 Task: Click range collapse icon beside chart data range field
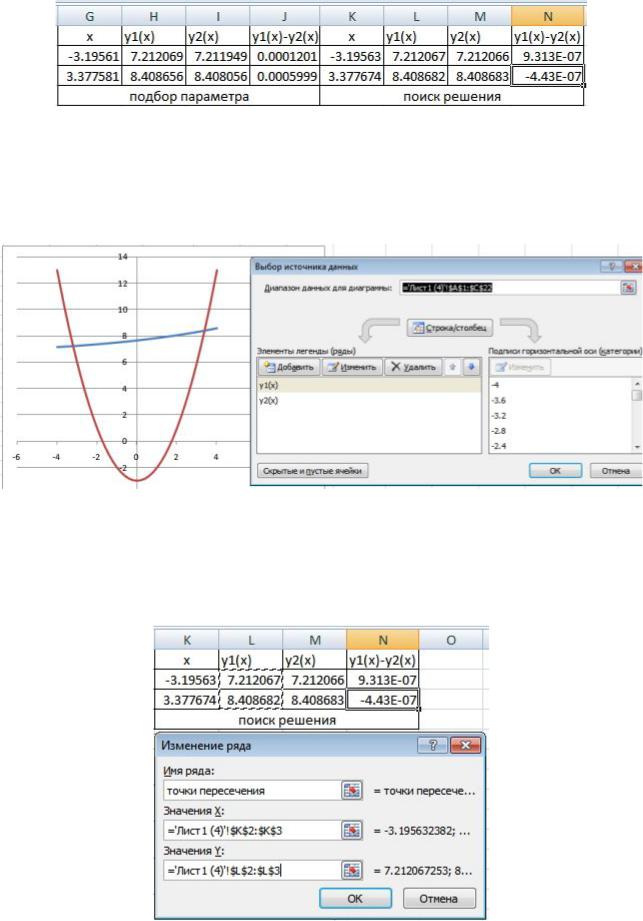coord(628,288)
